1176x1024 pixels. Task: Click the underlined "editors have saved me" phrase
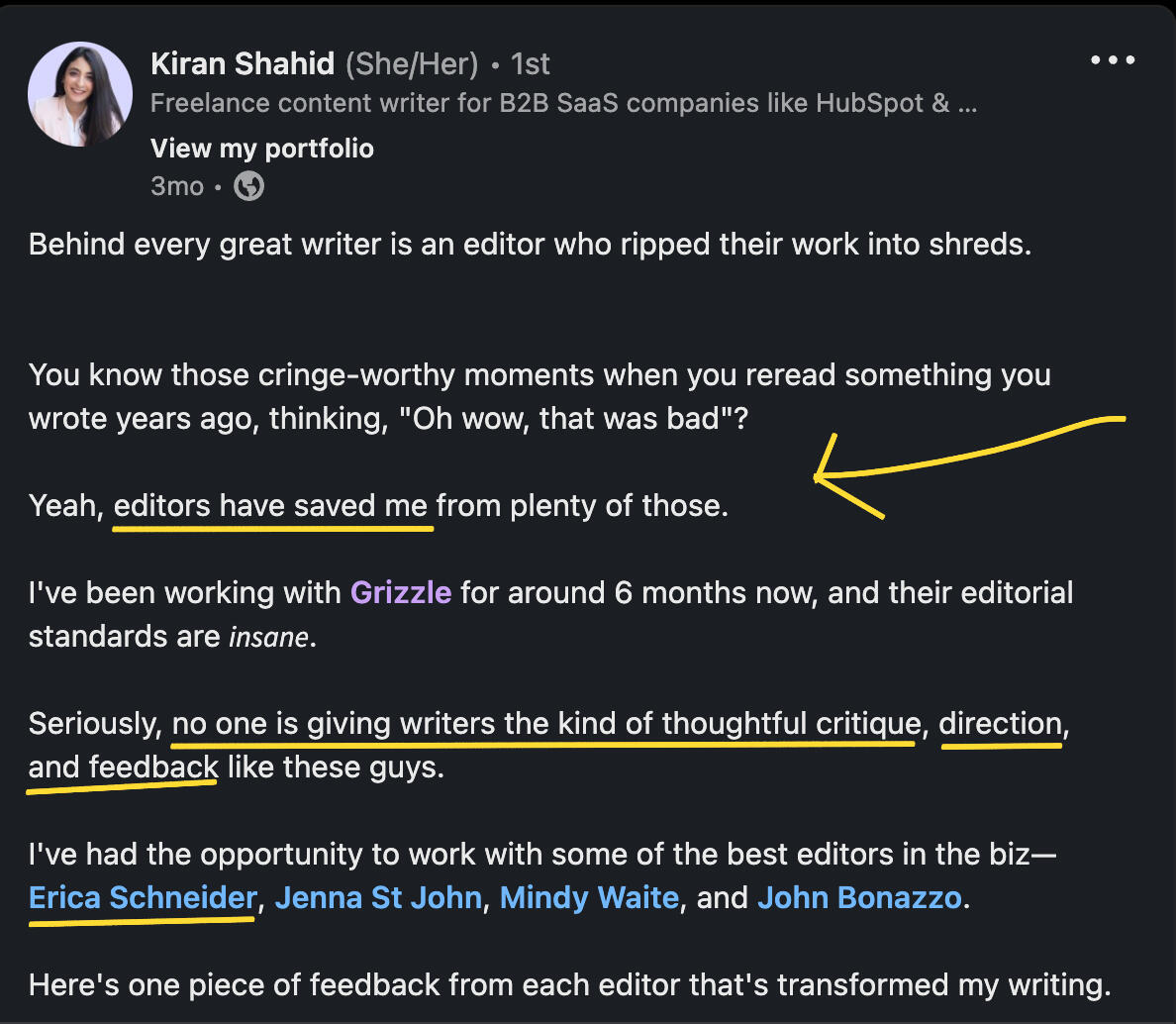(270, 506)
